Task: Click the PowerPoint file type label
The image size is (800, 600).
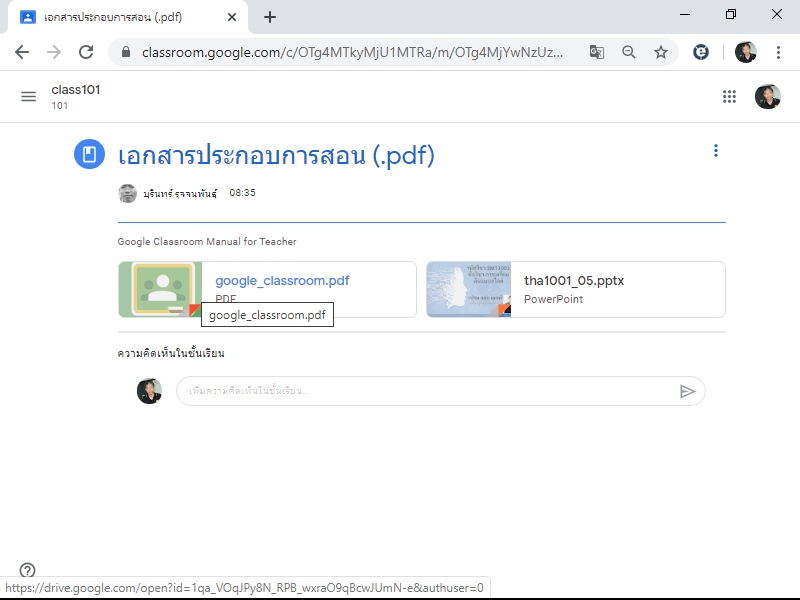Action: (x=553, y=299)
